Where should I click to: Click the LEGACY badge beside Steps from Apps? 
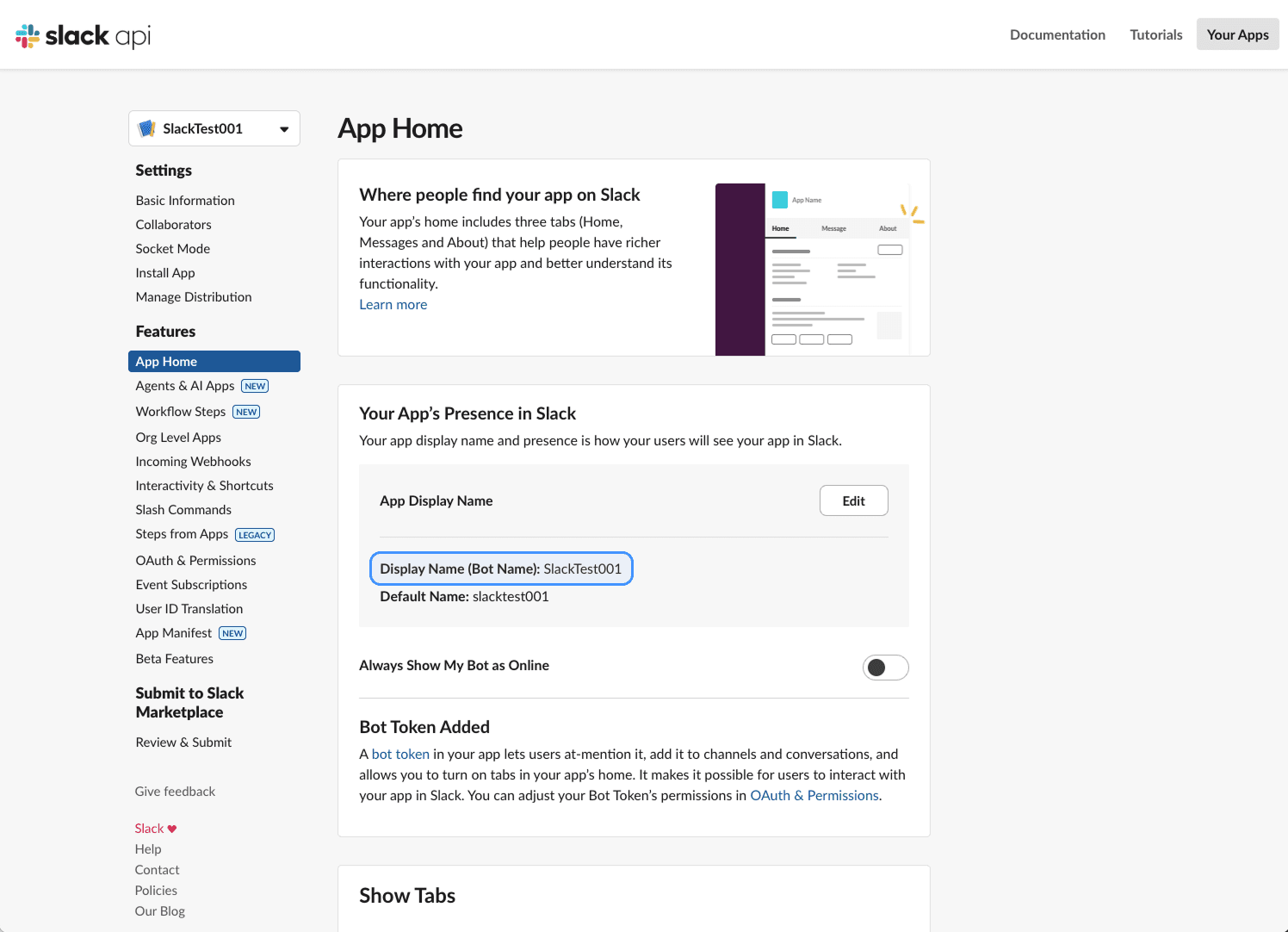click(255, 535)
